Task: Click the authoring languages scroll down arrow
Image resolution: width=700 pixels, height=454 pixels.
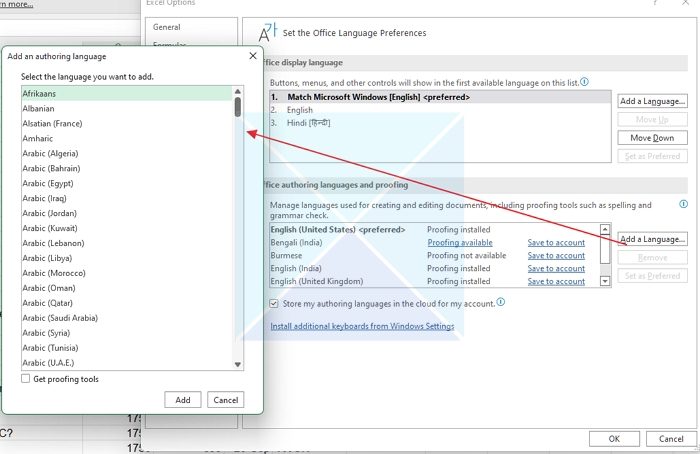Action: (x=605, y=281)
